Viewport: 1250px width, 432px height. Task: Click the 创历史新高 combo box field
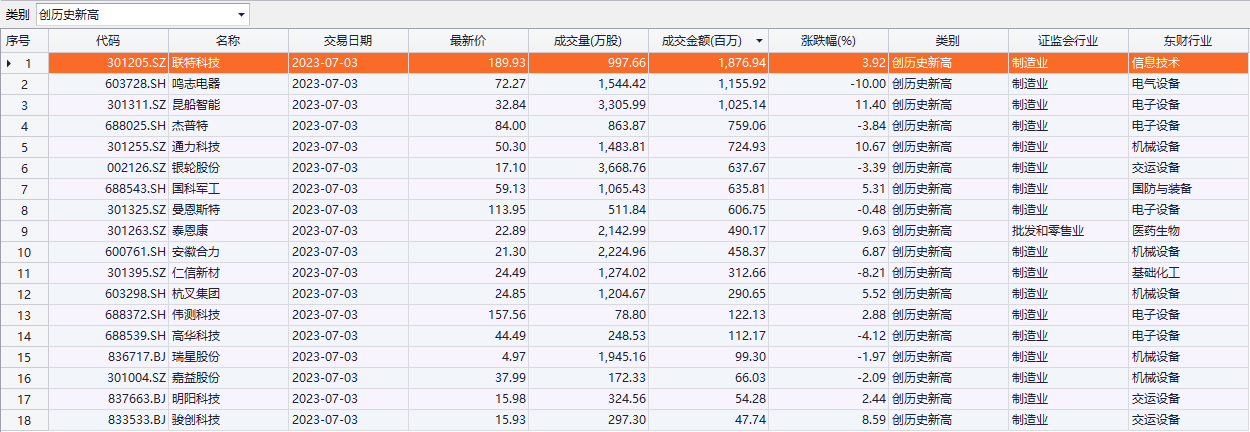(x=135, y=15)
